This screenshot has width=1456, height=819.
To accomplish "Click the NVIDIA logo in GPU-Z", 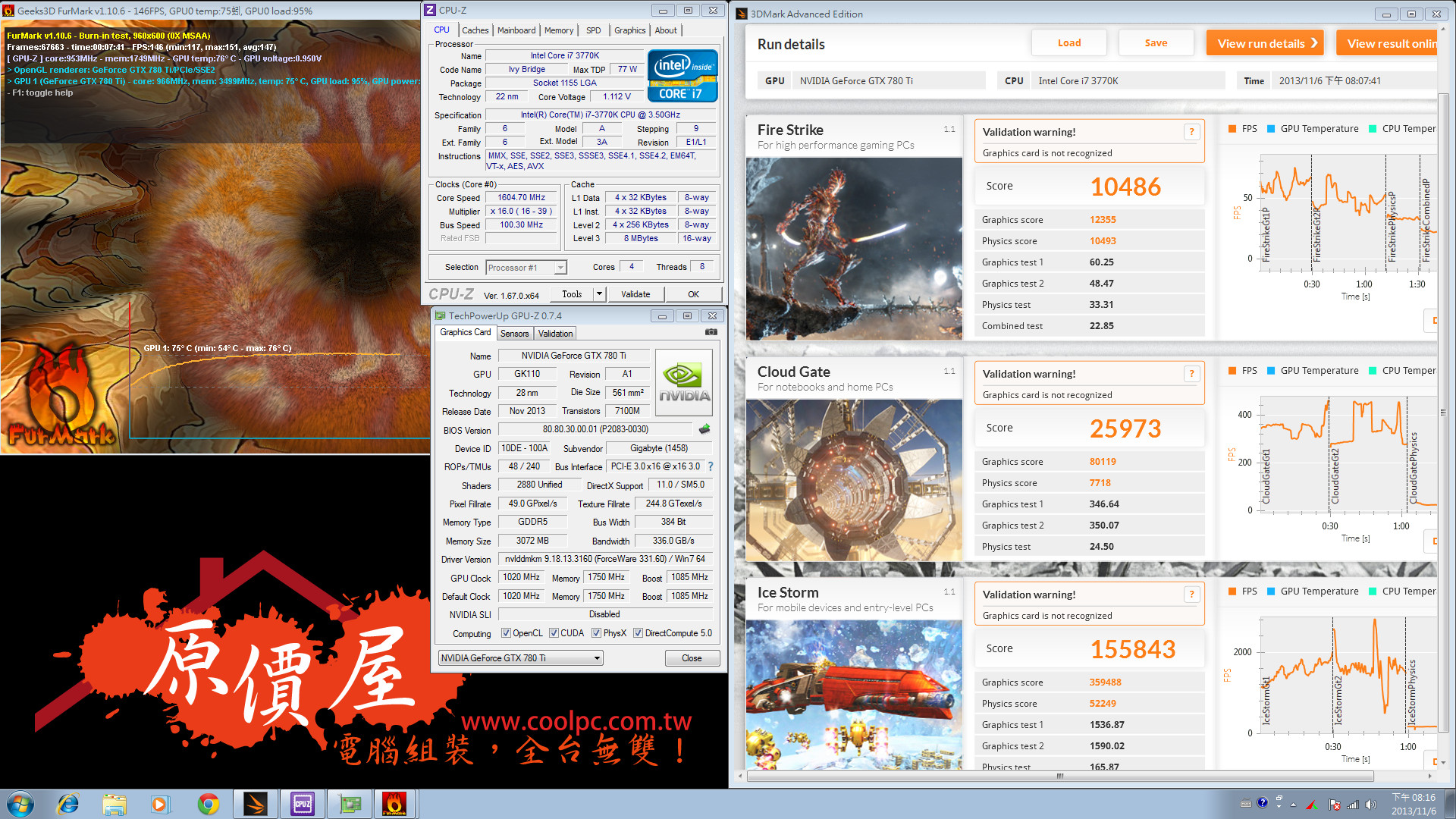I will click(x=684, y=382).
